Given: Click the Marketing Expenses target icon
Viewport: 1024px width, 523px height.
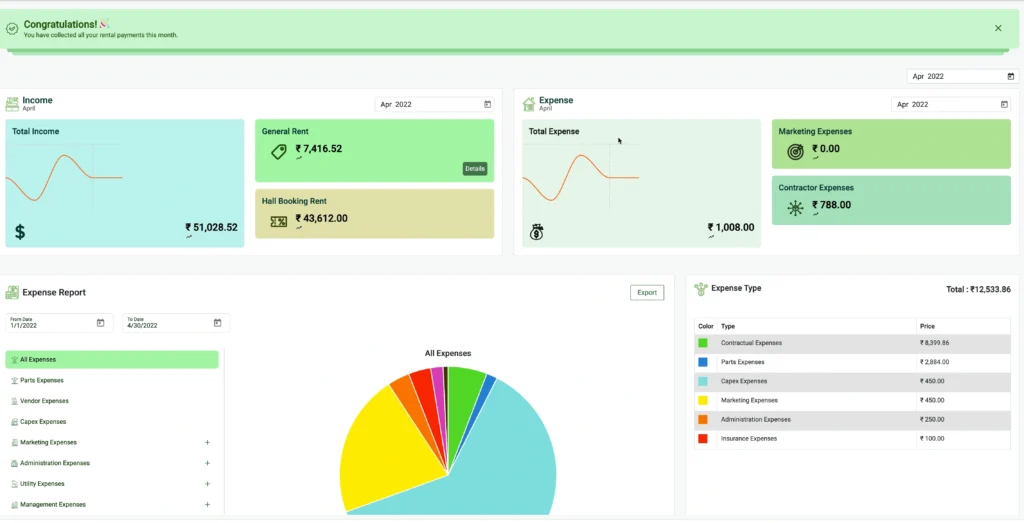Looking at the screenshot, I should click(795, 151).
